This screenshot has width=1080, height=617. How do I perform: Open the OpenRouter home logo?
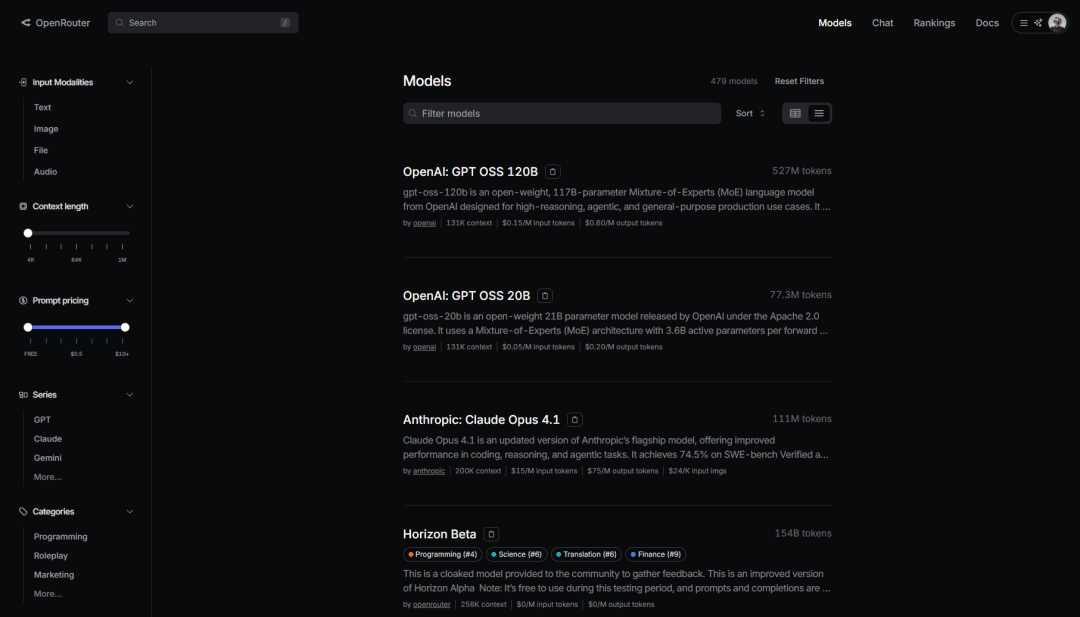click(x=55, y=23)
